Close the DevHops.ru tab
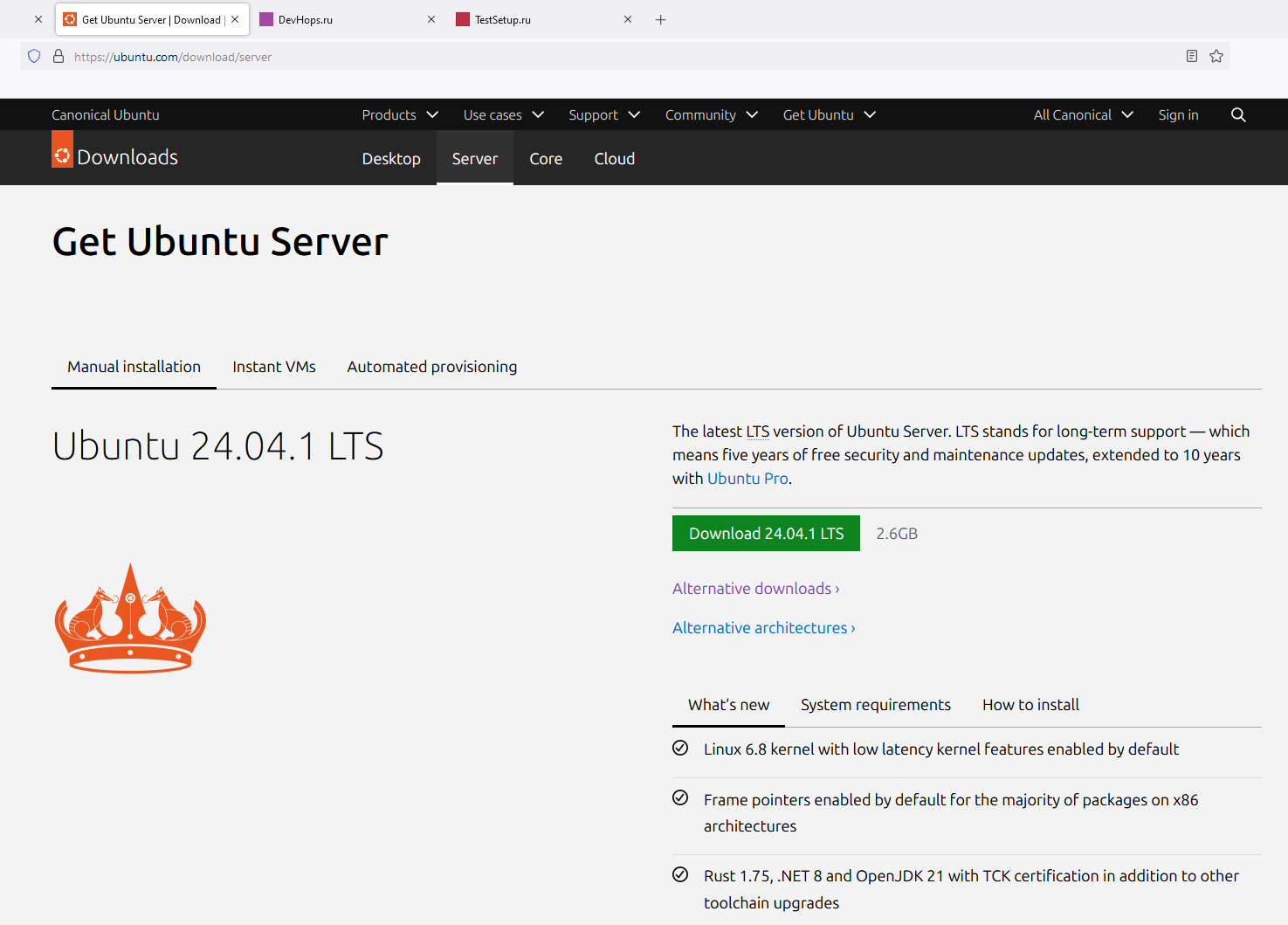This screenshot has height=925, width=1288. click(x=431, y=19)
